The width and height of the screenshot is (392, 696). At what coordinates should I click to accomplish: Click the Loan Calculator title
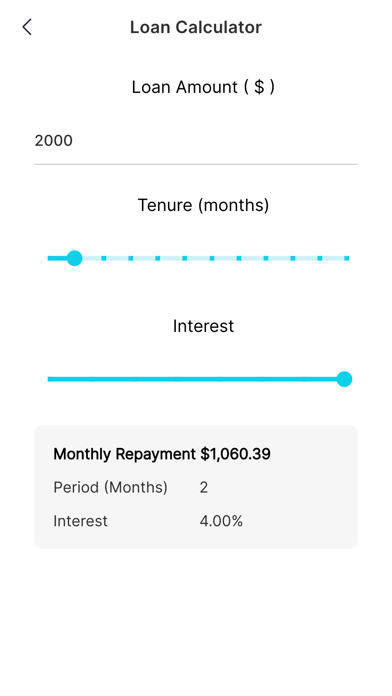(x=196, y=27)
